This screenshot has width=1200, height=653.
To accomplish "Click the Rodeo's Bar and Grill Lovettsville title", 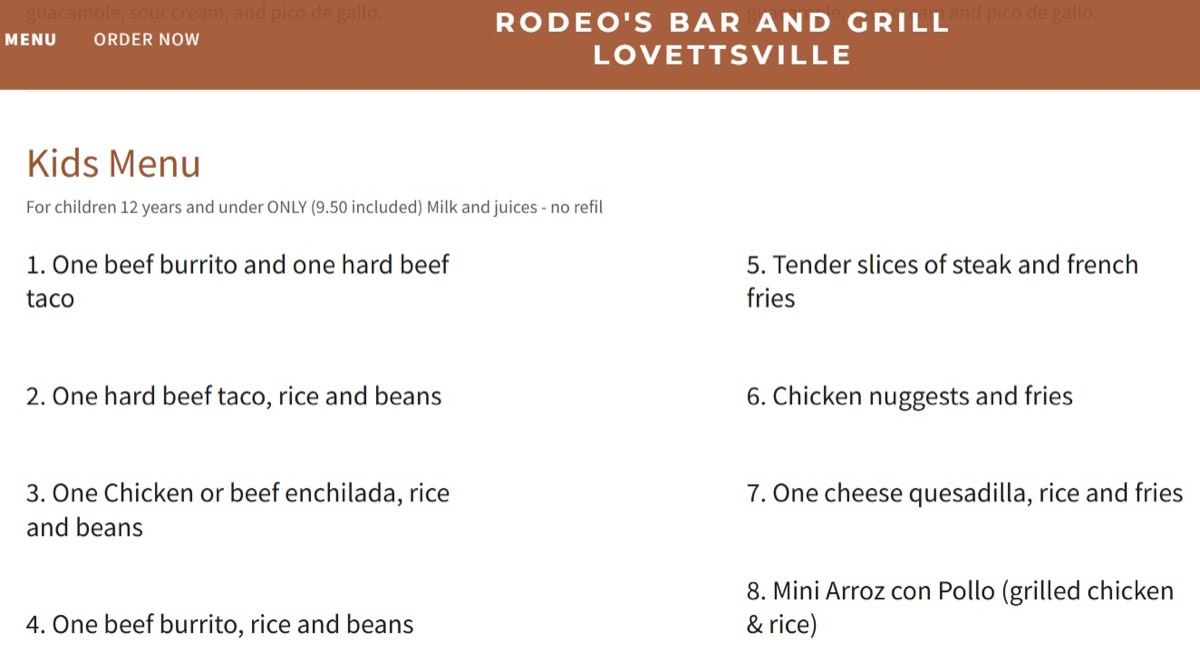I will pyautogui.click(x=722, y=38).
